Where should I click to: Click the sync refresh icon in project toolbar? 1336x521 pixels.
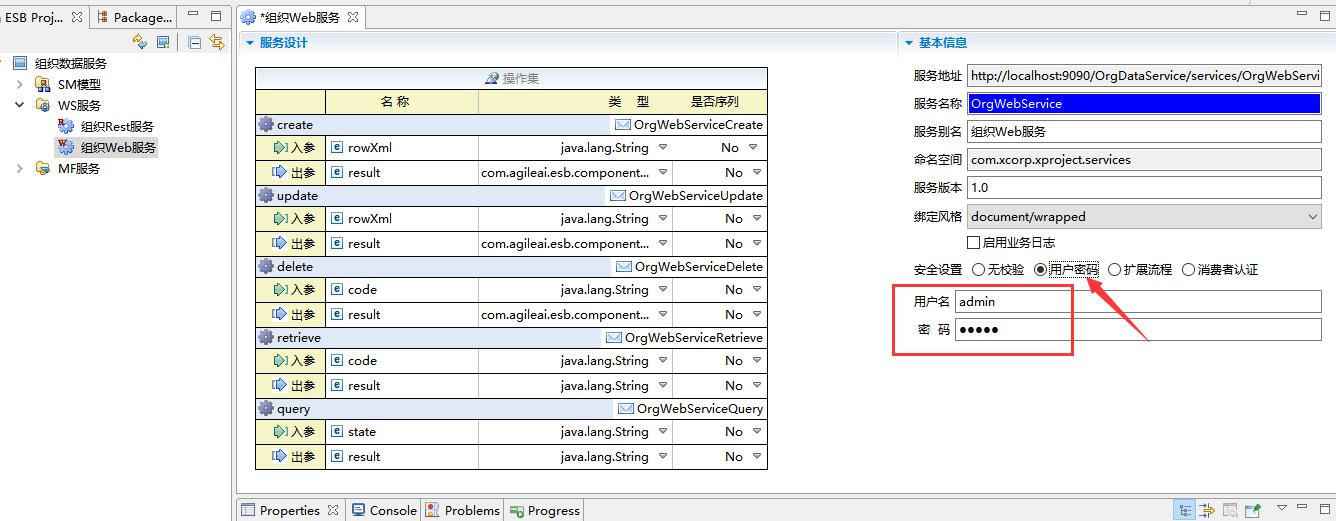click(x=140, y=42)
